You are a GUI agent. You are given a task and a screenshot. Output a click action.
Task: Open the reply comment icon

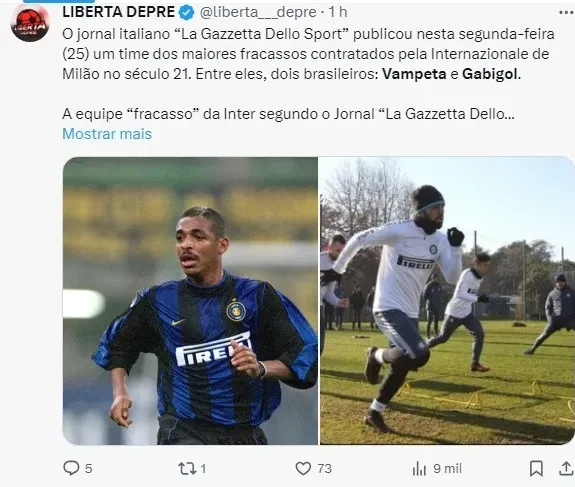tap(71, 468)
